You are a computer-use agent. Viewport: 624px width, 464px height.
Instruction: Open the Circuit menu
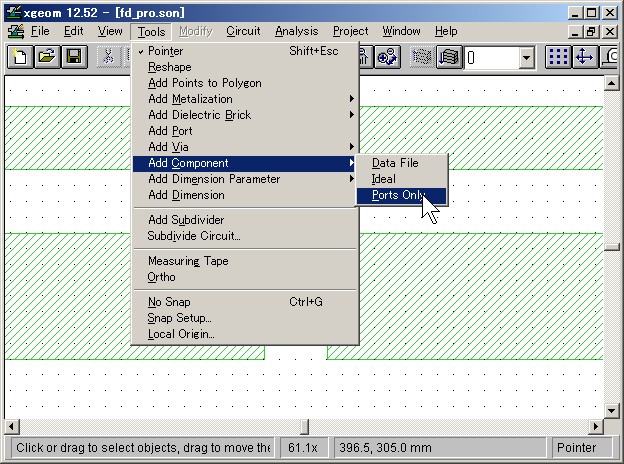coord(243,31)
